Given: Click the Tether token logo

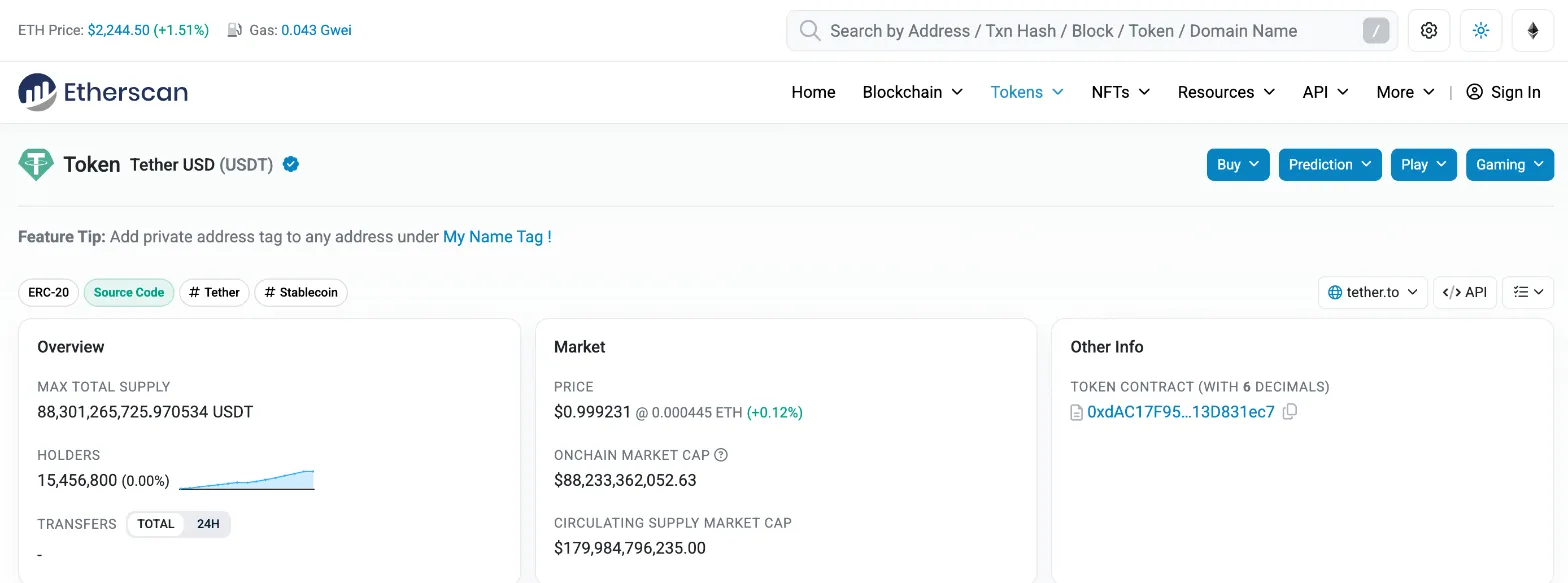Looking at the screenshot, I should (x=36, y=164).
